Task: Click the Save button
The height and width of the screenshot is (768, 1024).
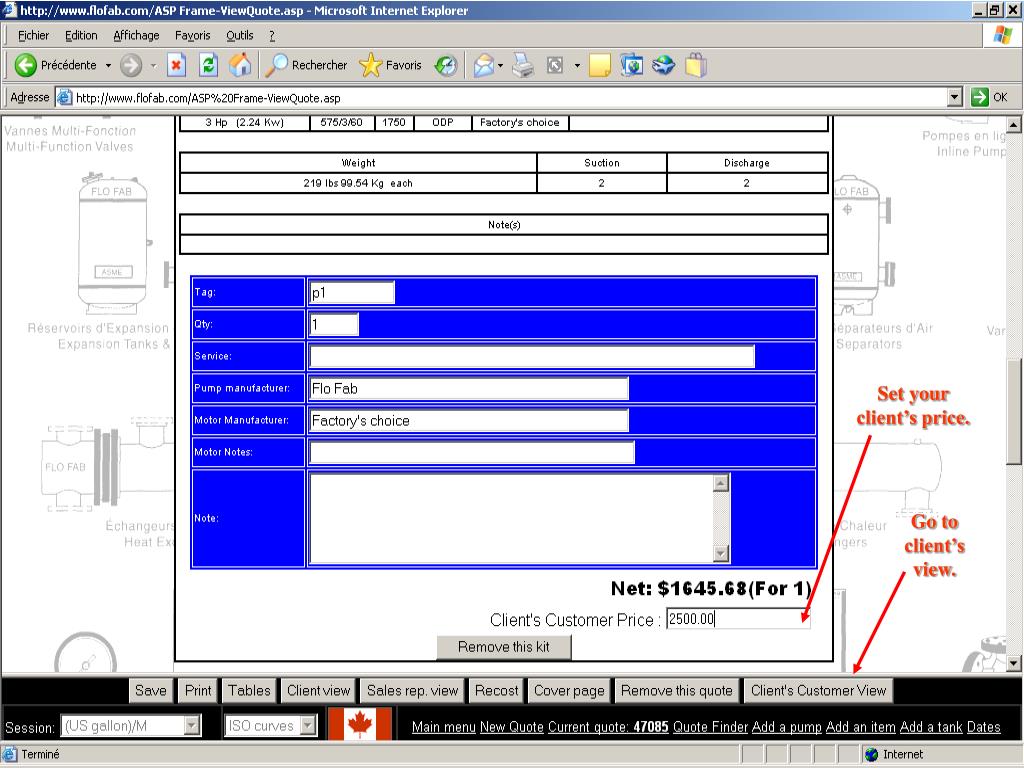Action: pyautogui.click(x=150, y=690)
